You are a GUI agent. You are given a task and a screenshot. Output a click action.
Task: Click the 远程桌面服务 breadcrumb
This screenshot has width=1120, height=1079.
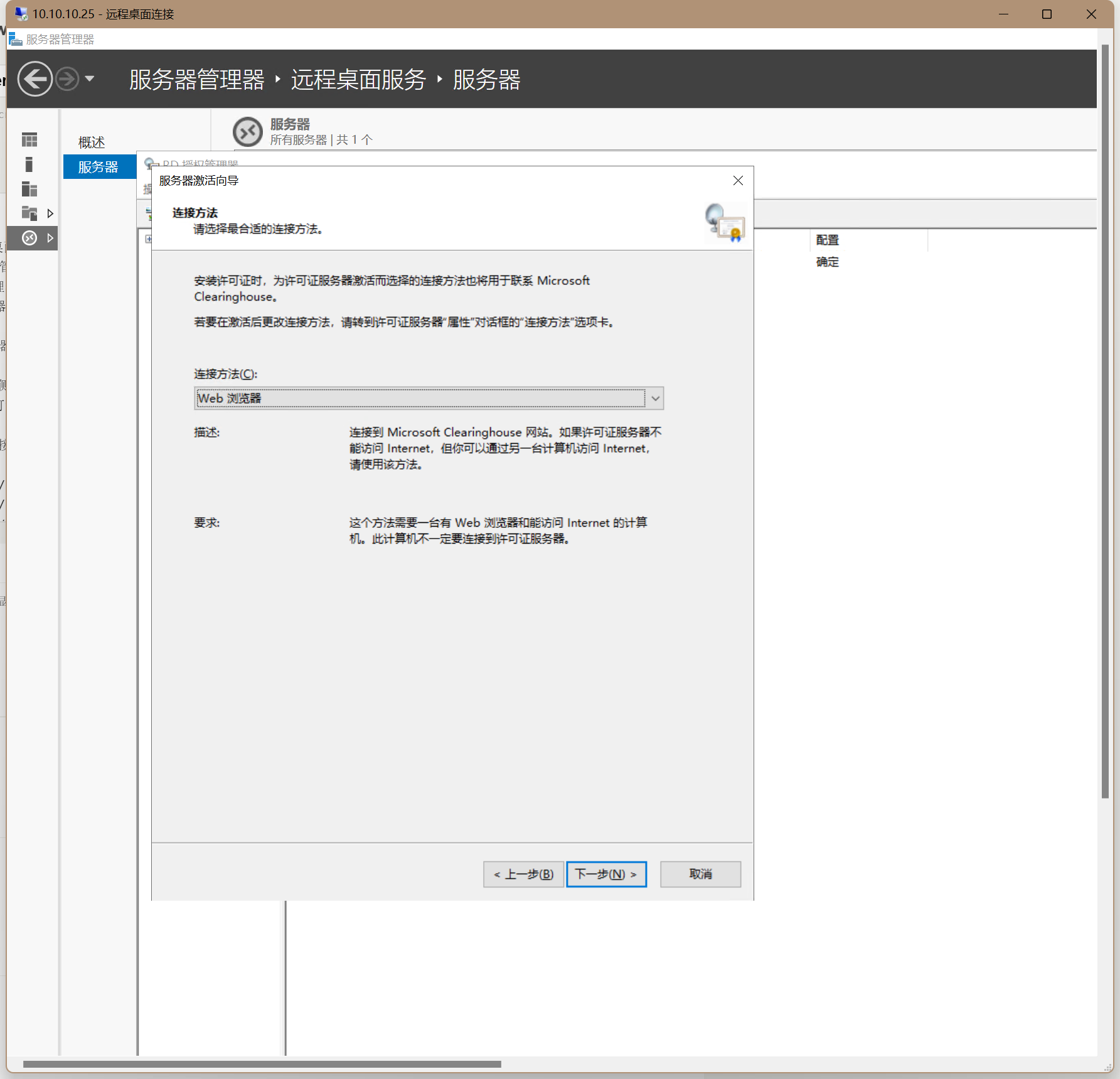[358, 80]
